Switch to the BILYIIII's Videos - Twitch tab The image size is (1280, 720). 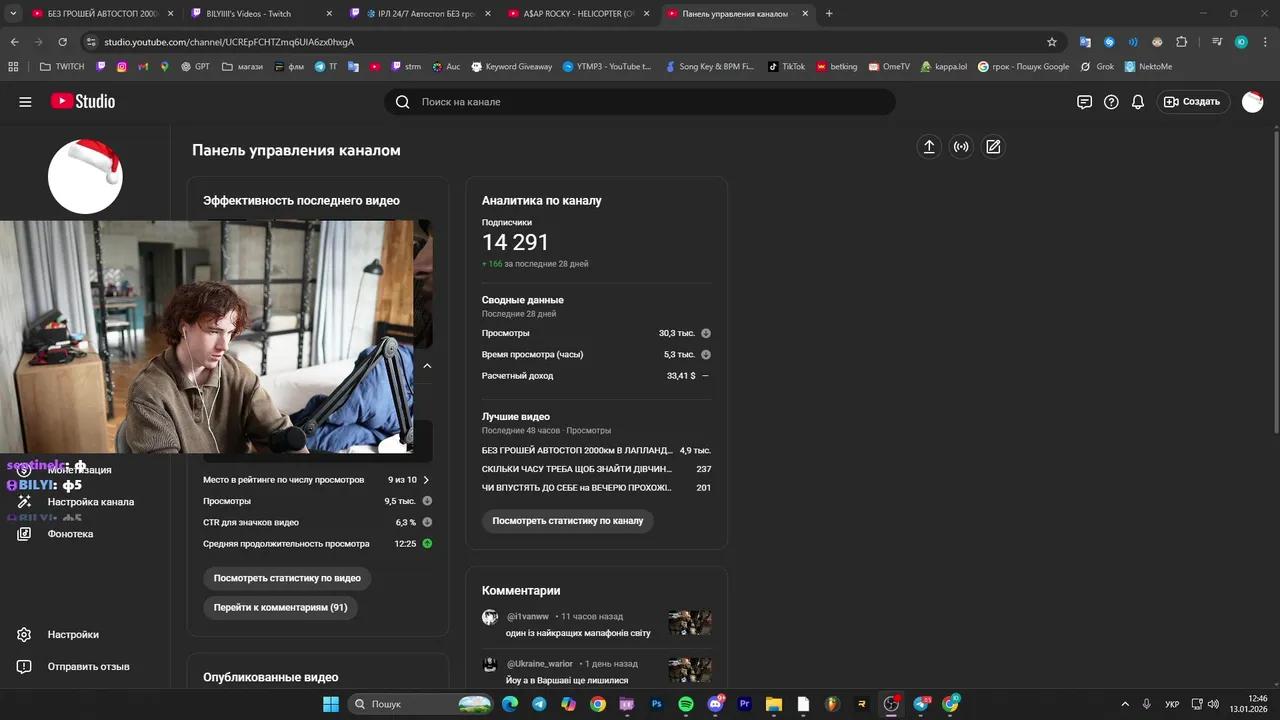[262, 14]
